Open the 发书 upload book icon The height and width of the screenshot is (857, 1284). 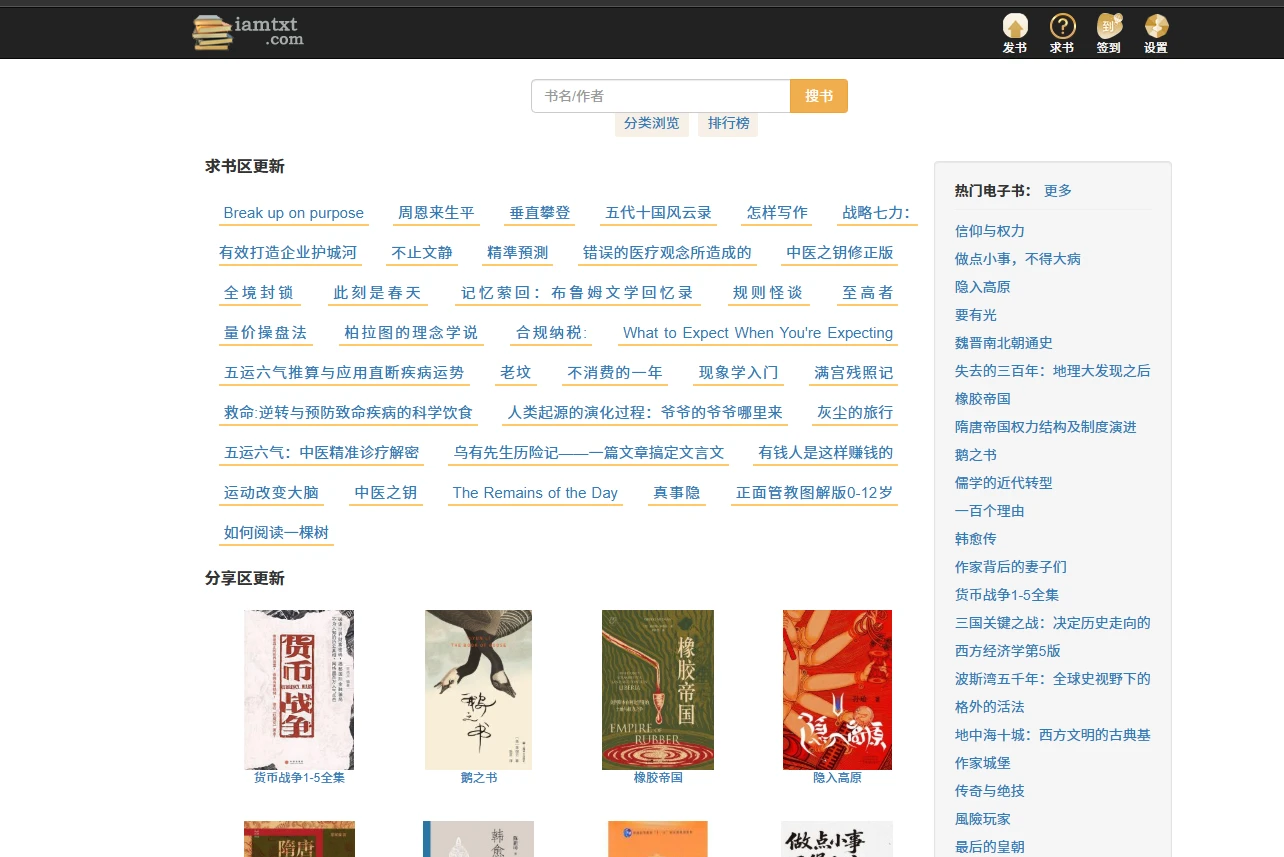[1014, 27]
